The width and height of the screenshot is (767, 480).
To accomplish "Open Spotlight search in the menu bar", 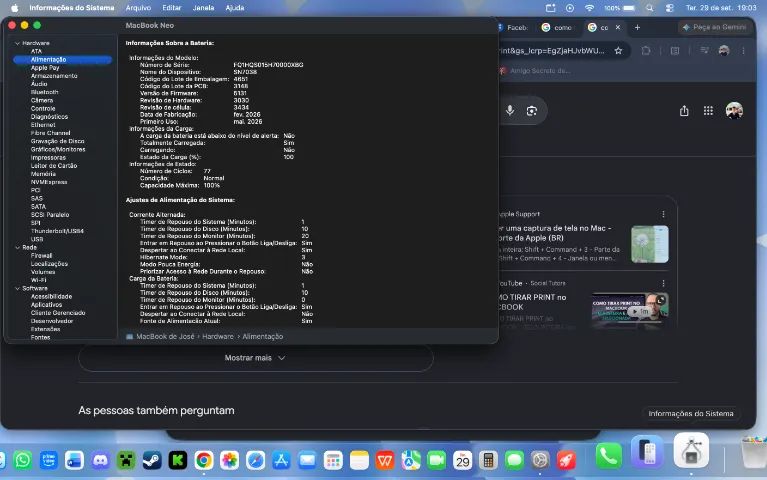I will pyautogui.click(x=649, y=8).
